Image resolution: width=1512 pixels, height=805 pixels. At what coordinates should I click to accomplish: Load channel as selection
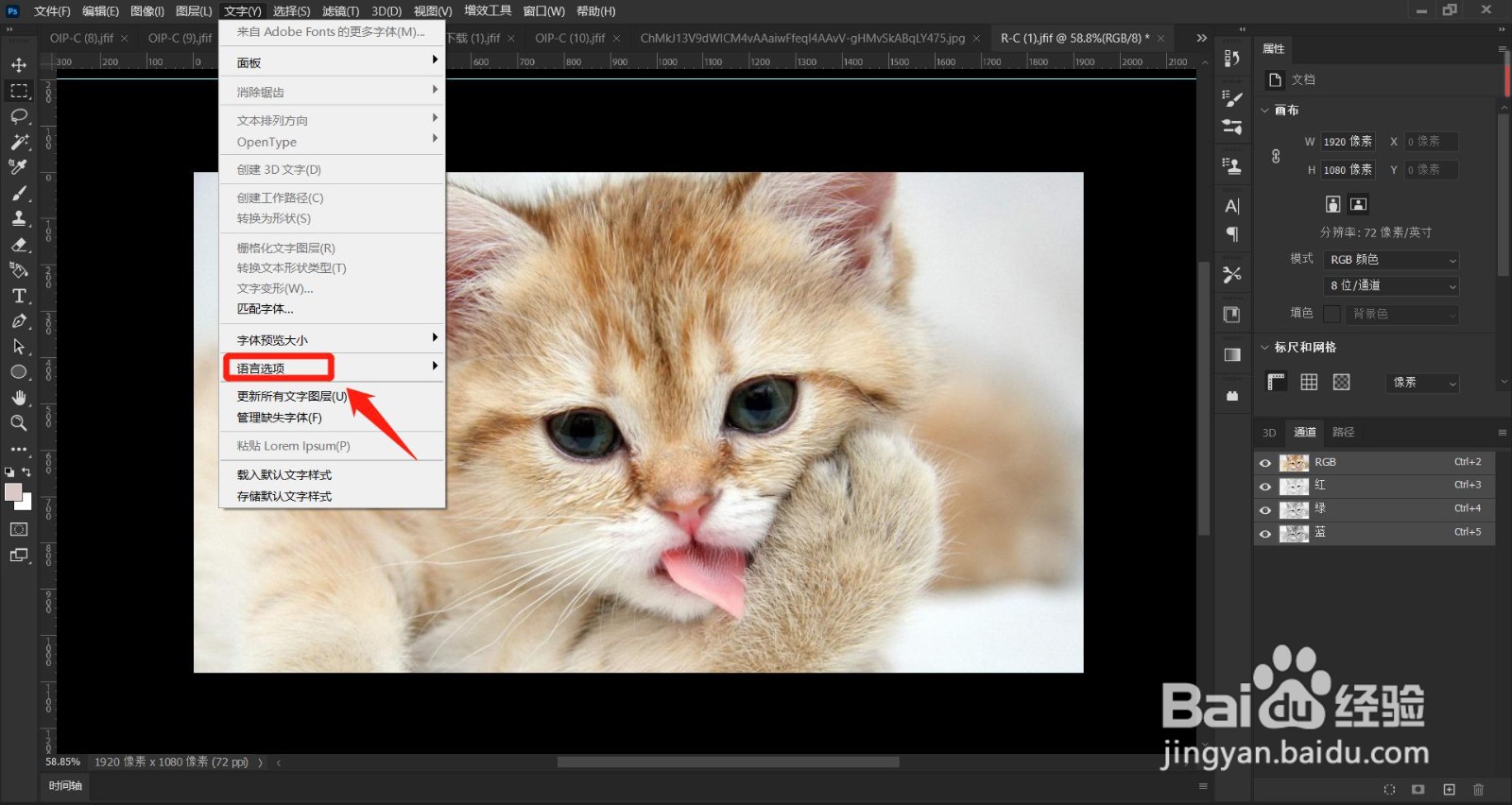[x=1389, y=789]
